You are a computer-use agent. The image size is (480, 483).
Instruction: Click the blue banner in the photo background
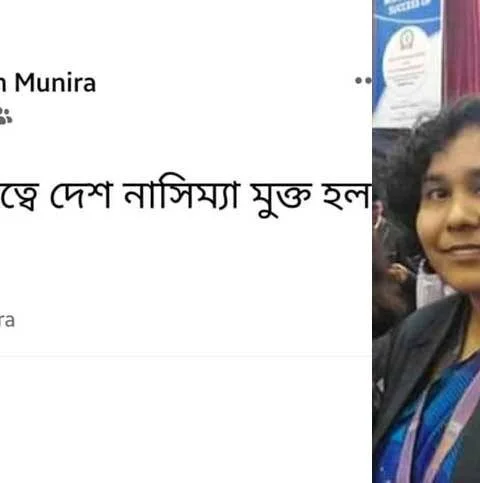[408, 58]
